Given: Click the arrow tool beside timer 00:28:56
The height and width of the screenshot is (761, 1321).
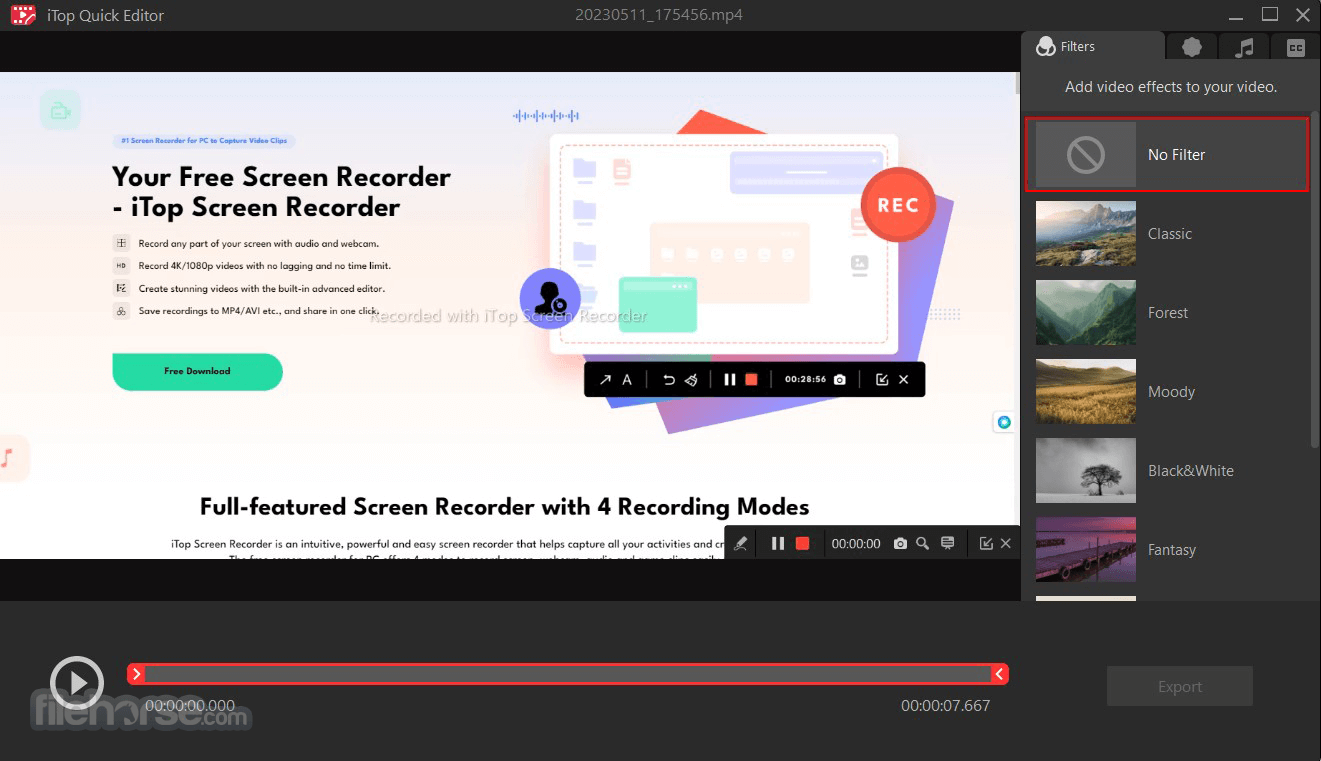Looking at the screenshot, I should [x=605, y=380].
